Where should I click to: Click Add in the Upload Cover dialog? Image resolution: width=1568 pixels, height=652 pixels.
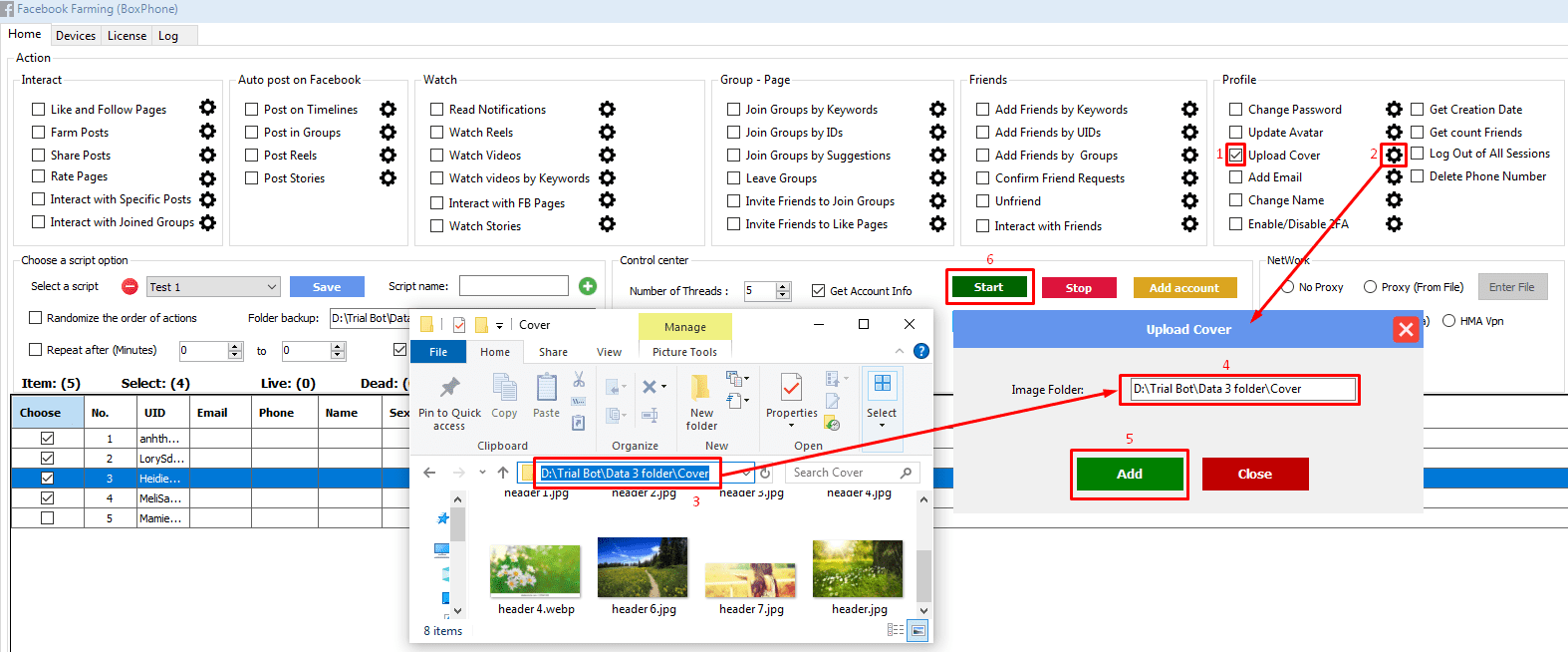pyautogui.click(x=1130, y=475)
